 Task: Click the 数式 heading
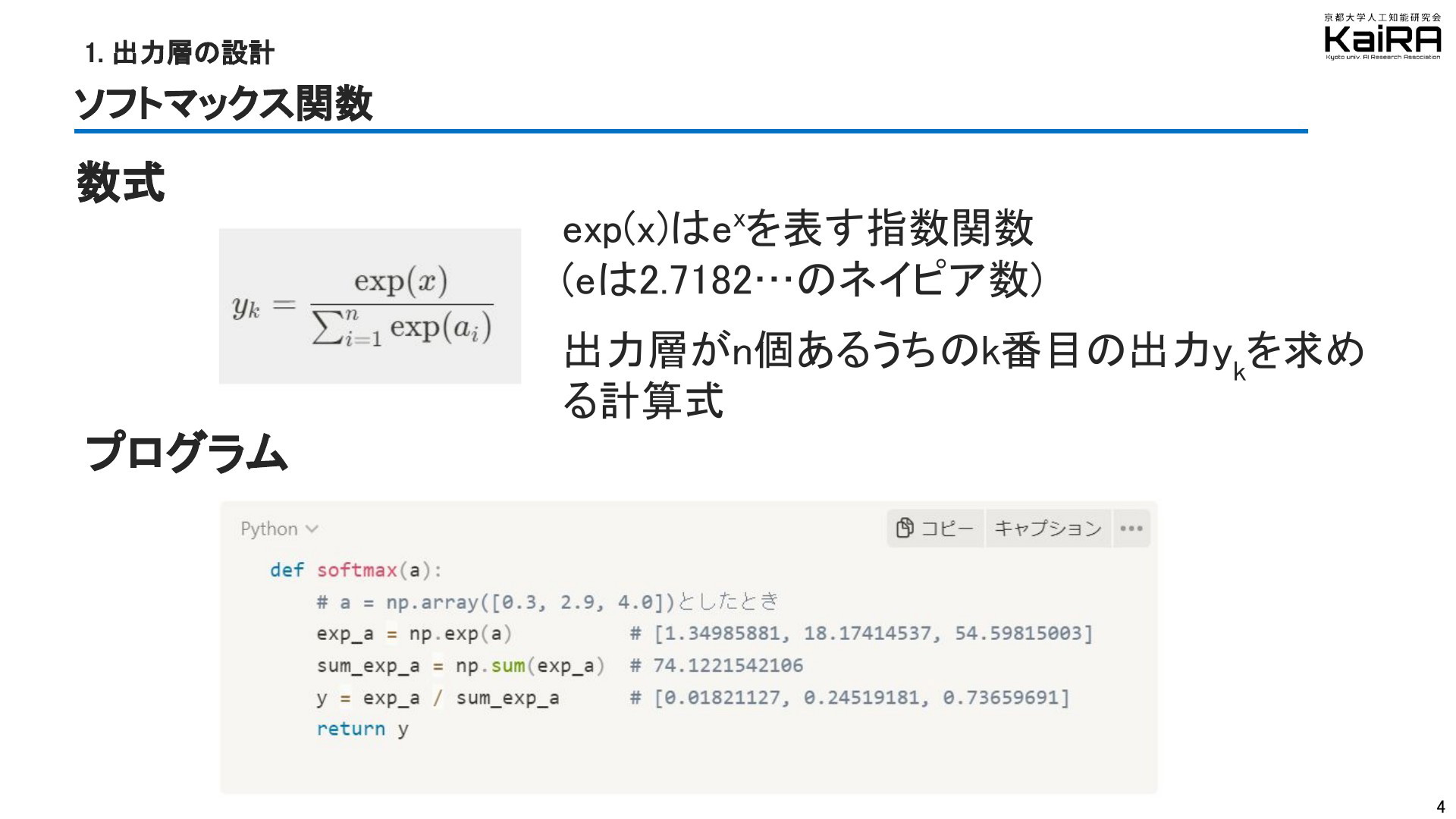coord(121,183)
